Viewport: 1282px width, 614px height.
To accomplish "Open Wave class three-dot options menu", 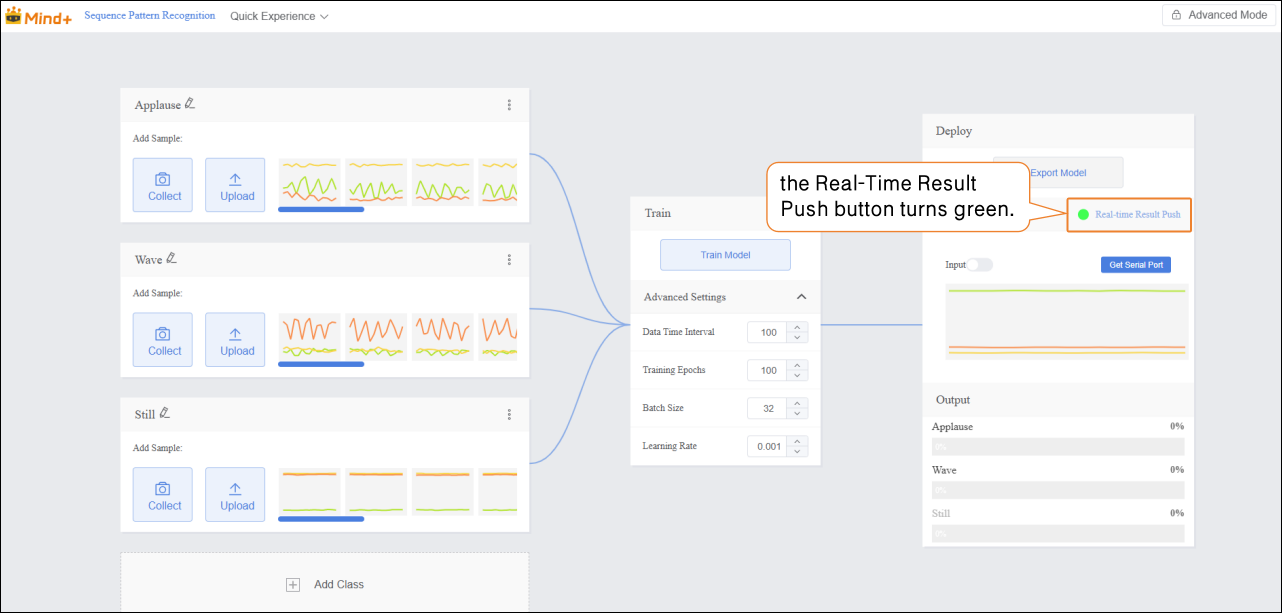I will 509,260.
